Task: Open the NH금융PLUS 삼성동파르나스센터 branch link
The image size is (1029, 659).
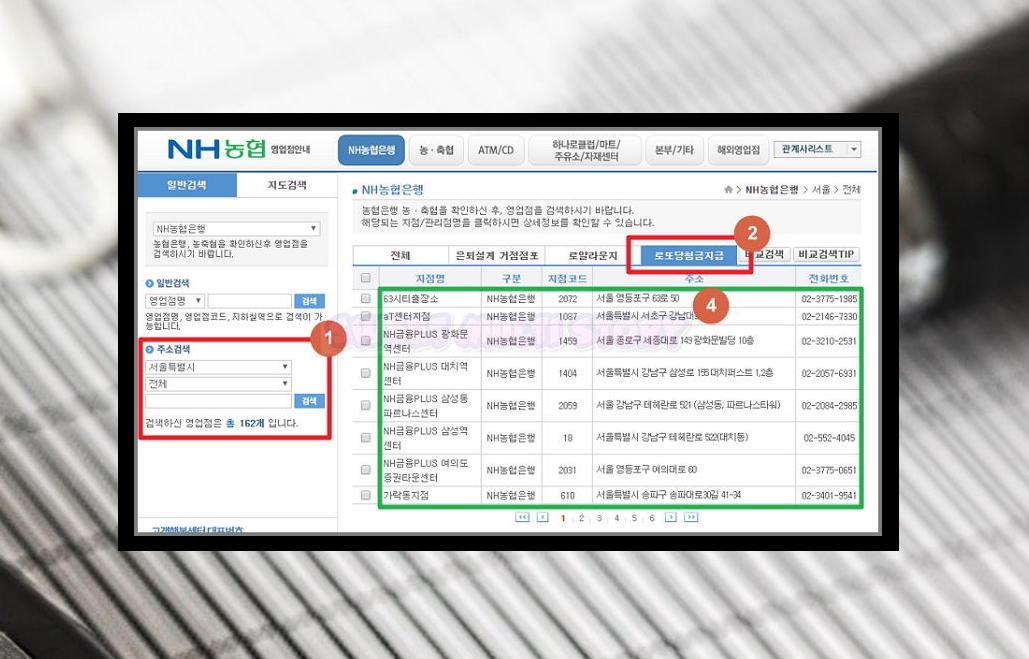Action: click(425, 405)
